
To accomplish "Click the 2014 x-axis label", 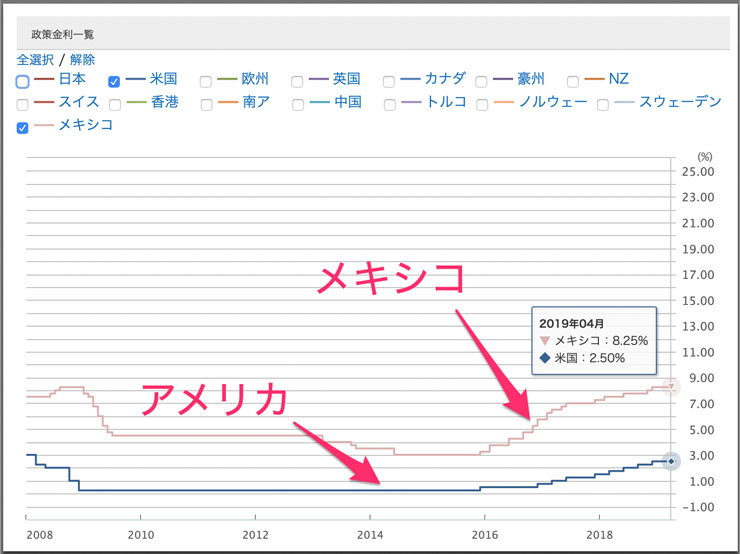I will pyautogui.click(x=370, y=535).
